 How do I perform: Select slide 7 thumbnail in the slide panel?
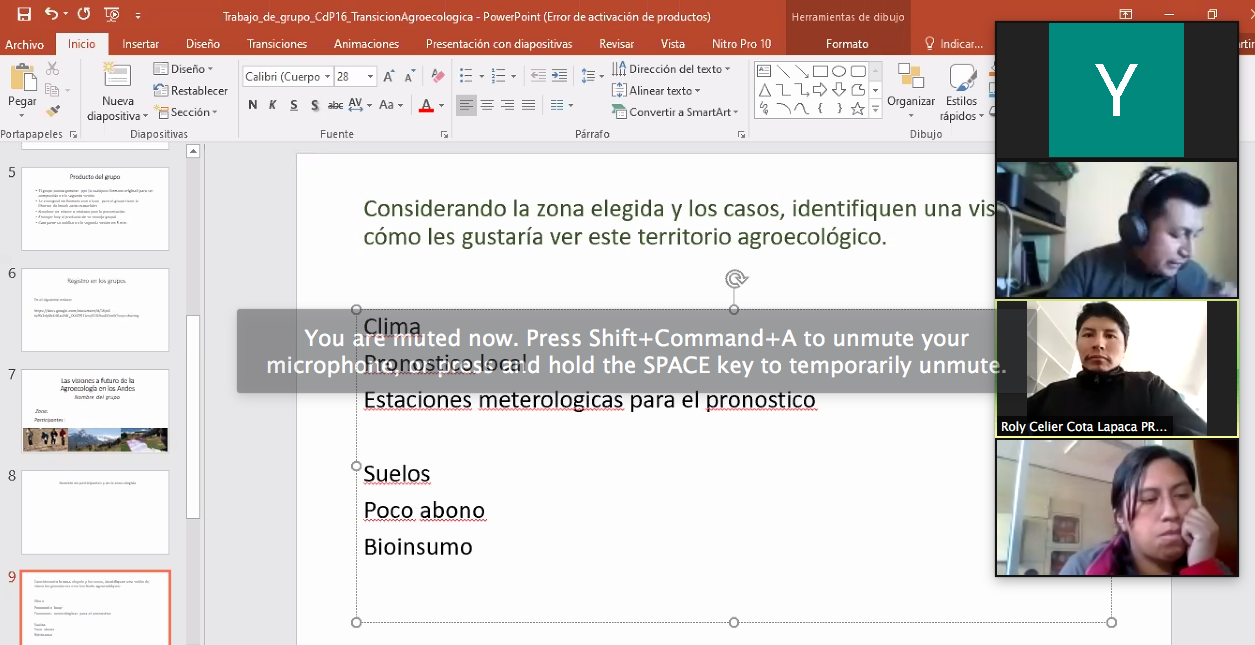[x=95, y=410]
